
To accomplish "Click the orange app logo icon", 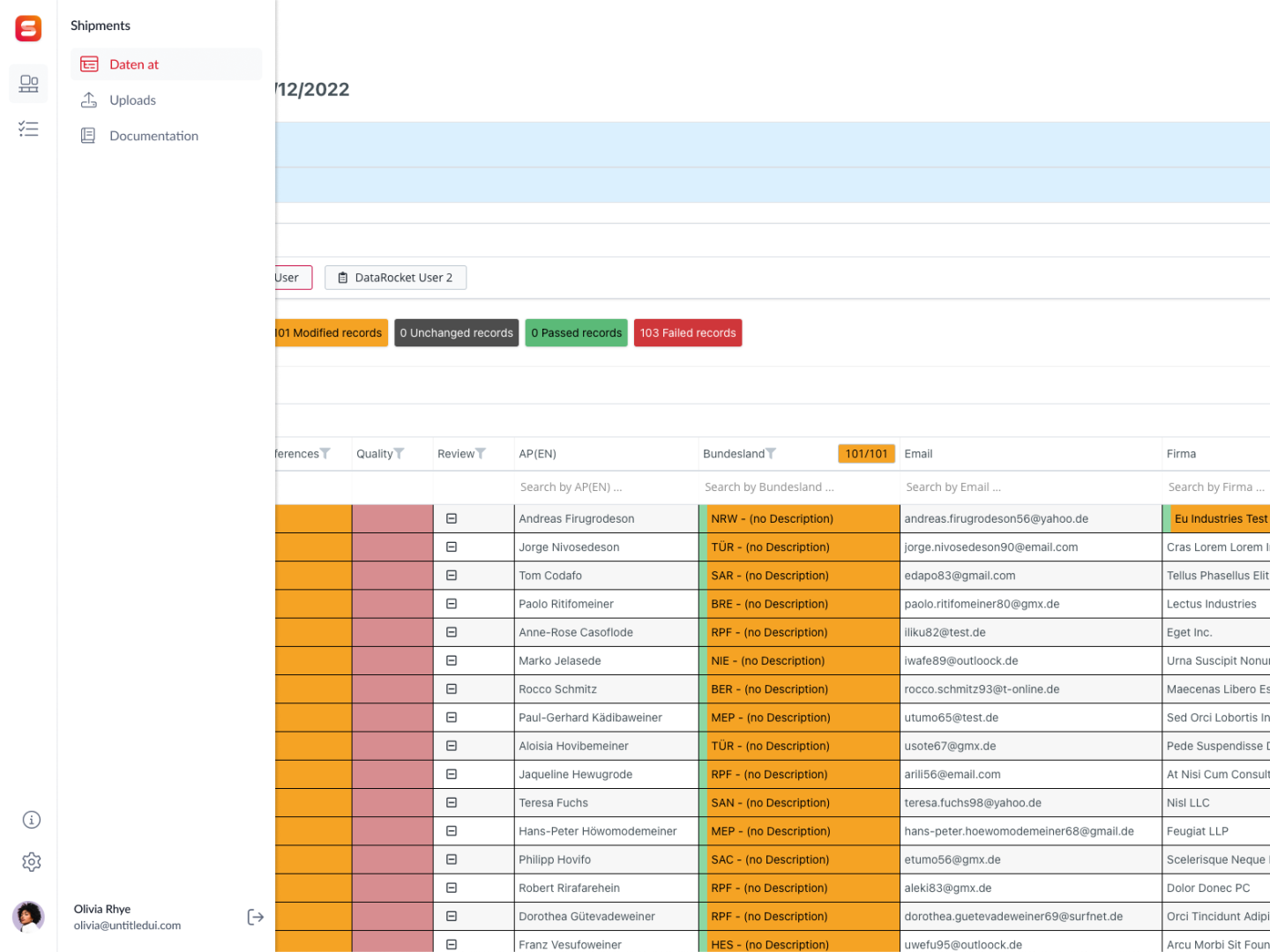I will click(28, 28).
